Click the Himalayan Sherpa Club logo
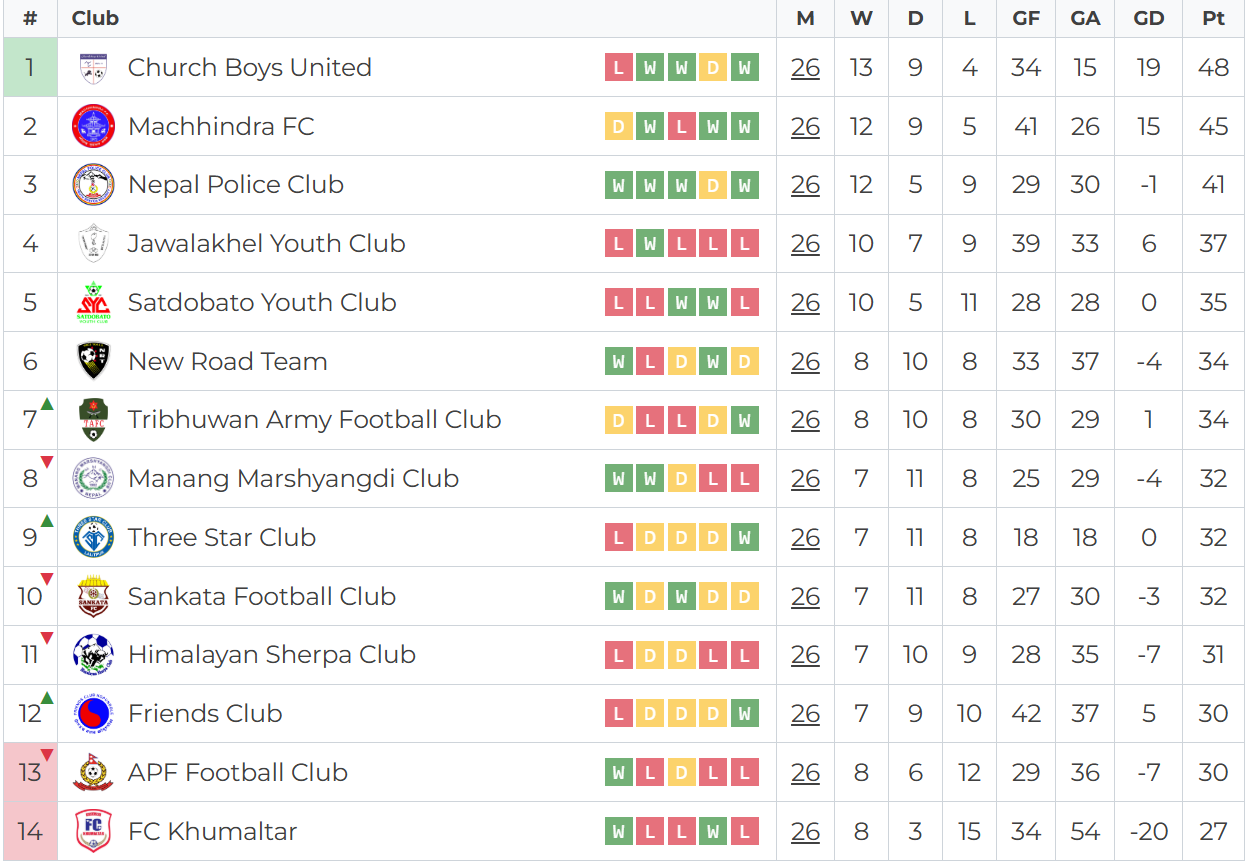 point(93,655)
